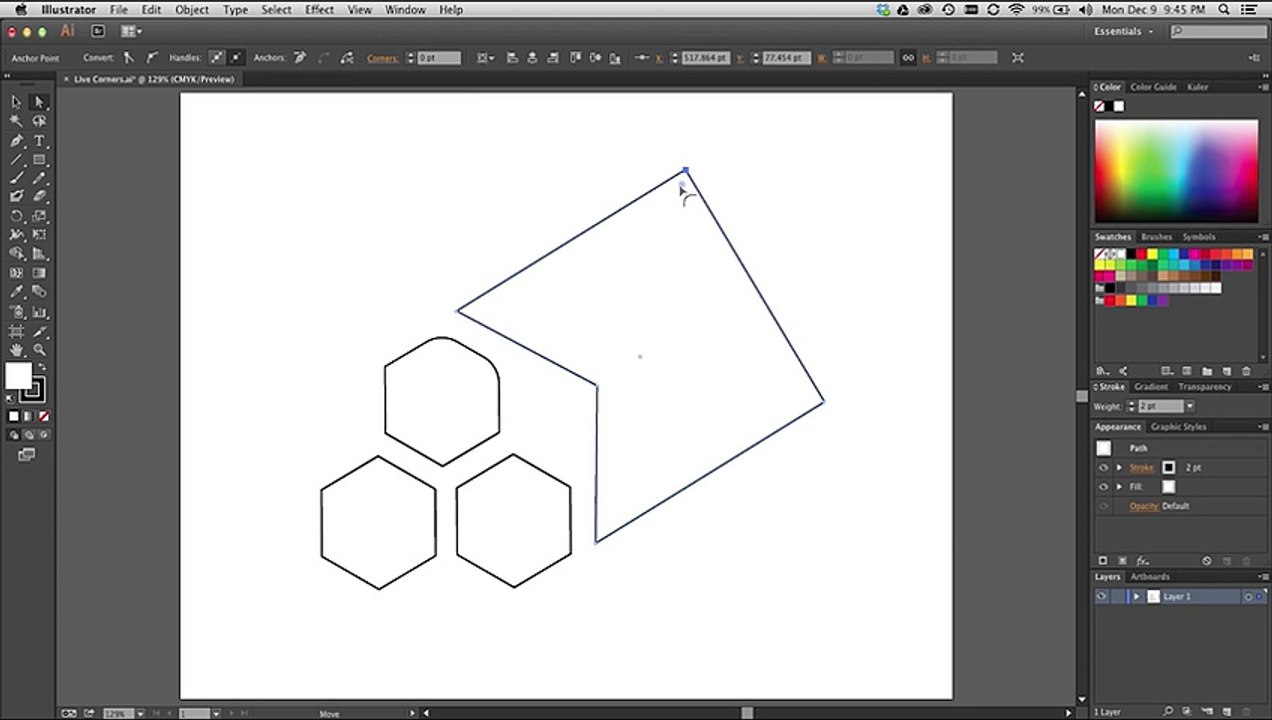Toggle constrain width and height proportions link
Screen dimensions: 1272x720
pyautogui.click(x=908, y=58)
